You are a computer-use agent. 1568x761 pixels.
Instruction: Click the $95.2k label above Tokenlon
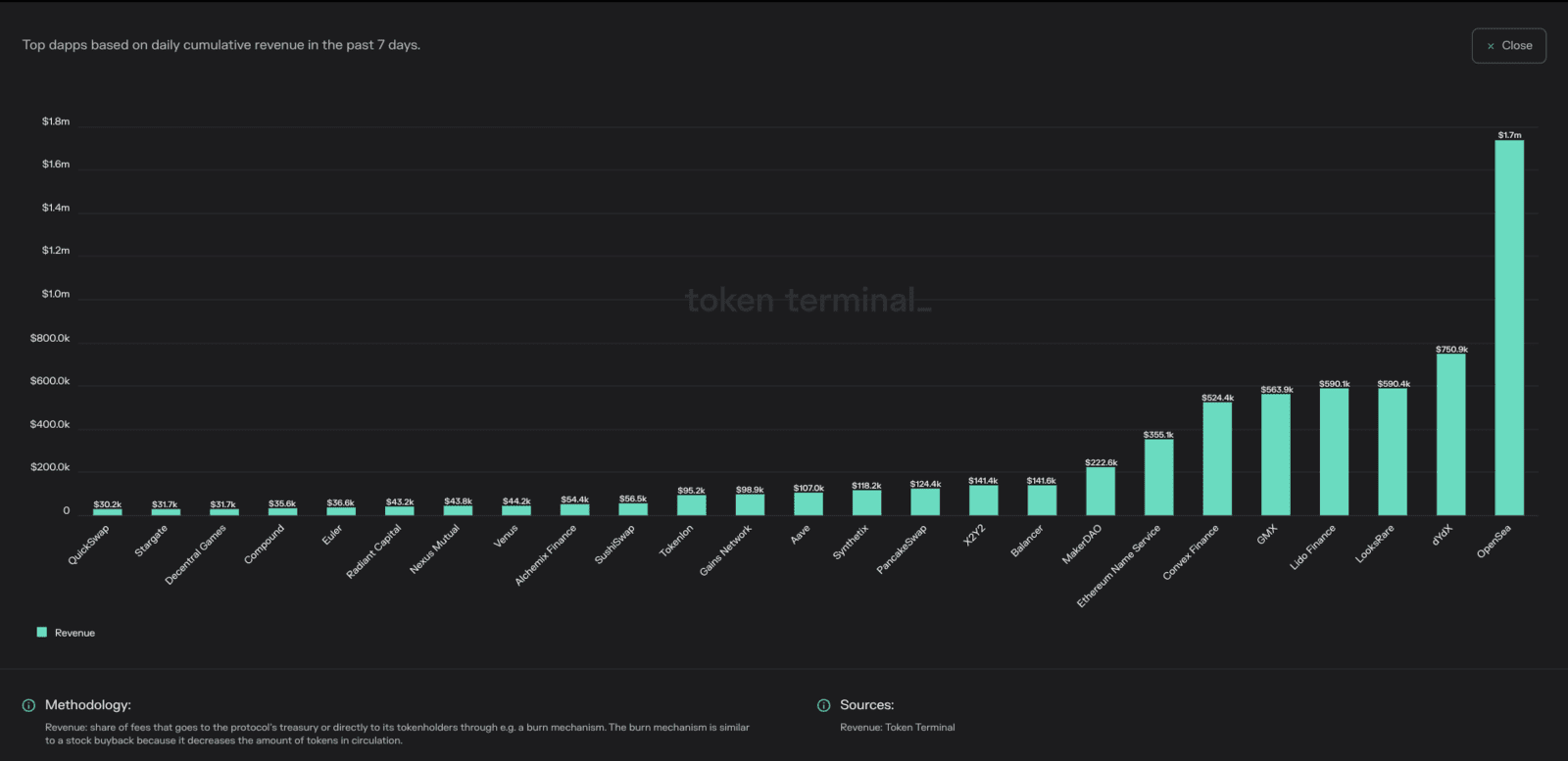[x=691, y=491]
